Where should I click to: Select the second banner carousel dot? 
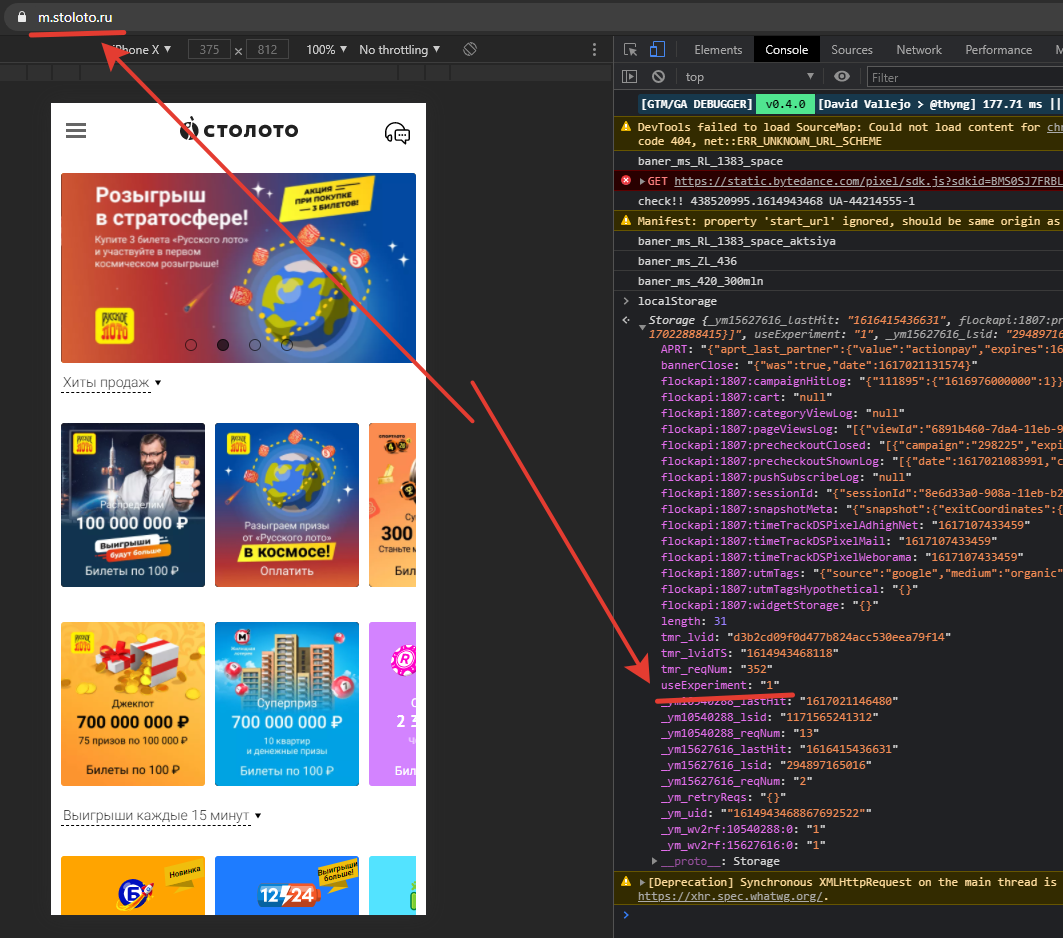[x=223, y=345]
